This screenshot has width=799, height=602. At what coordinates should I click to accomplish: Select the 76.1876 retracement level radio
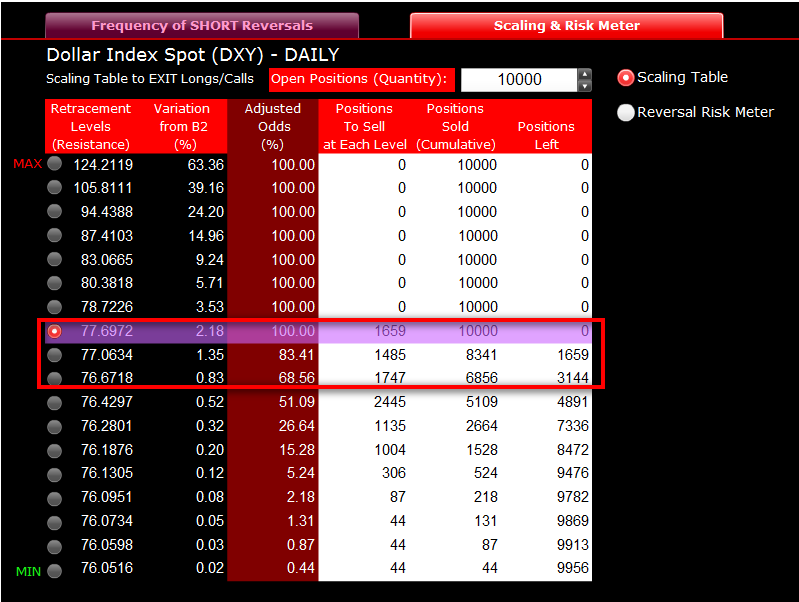click(x=55, y=451)
